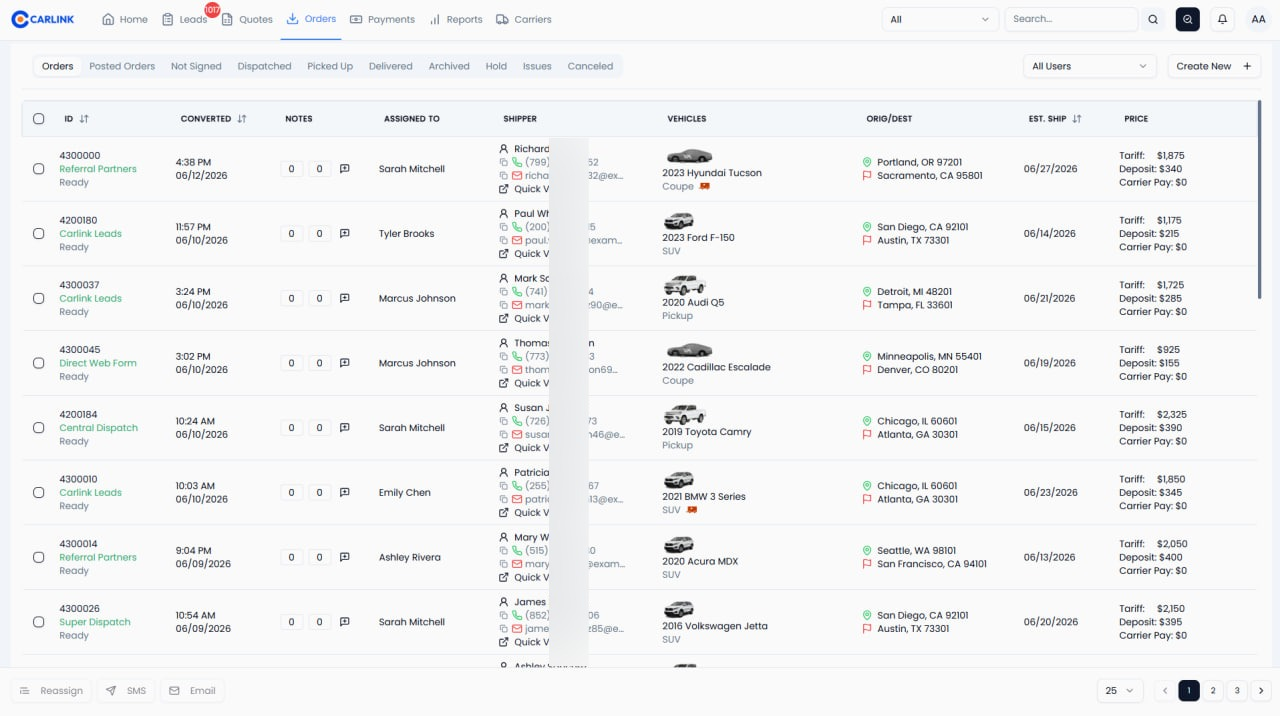
Task: Select checkbox for order 4300037
Action: click(x=39, y=298)
